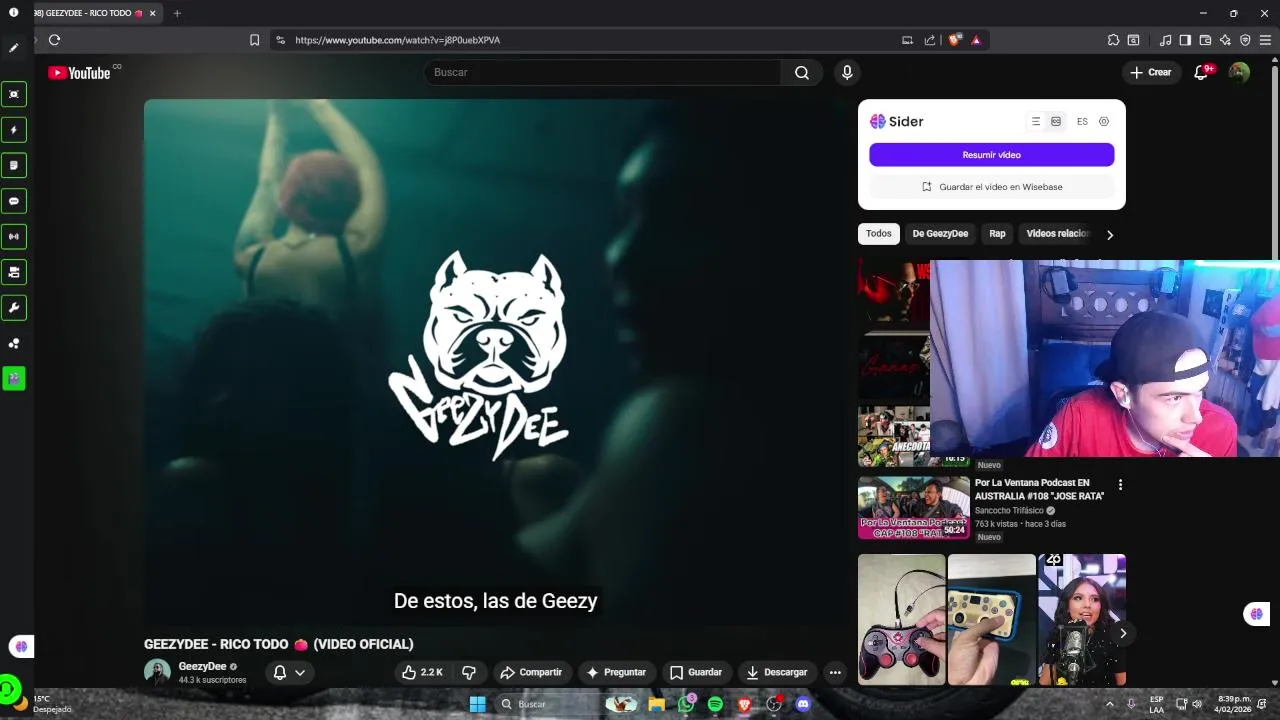Select the De GeezyDee filter chip
The height and width of the screenshot is (720, 1280).
click(940, 234)
